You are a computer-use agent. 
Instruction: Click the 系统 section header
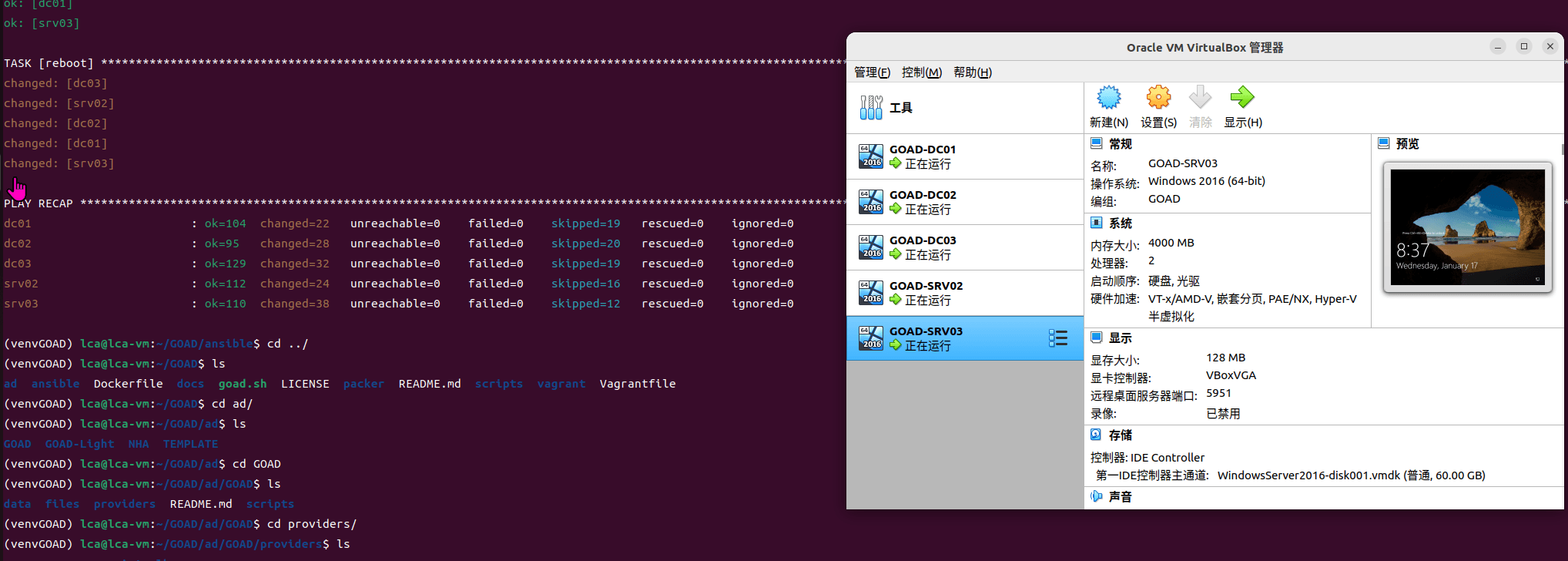[x=1121, y=223]
